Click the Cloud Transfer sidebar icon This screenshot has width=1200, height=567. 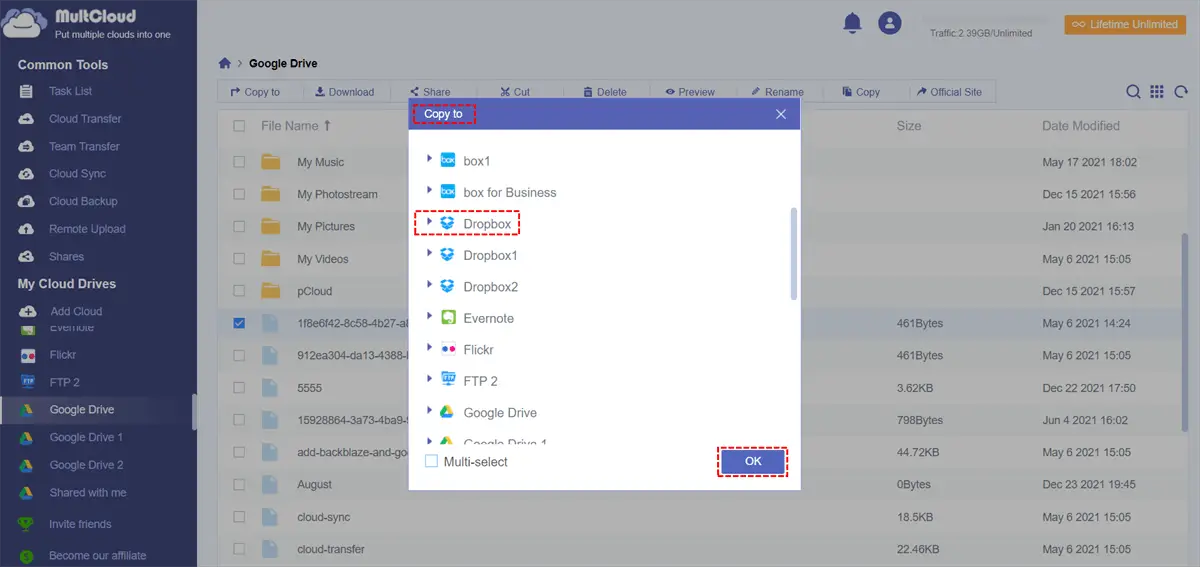(x=28, y=119)
